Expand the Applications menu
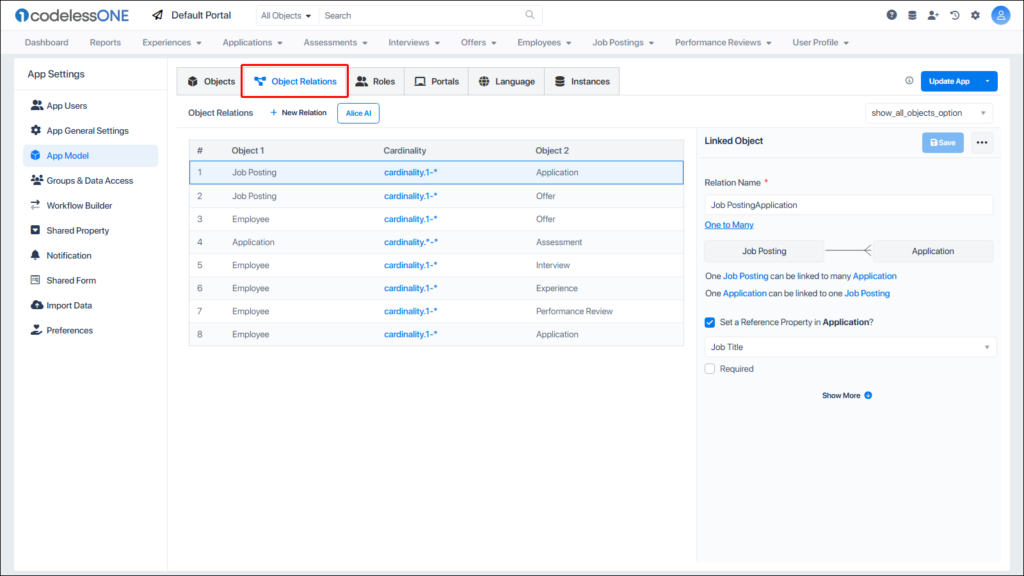 click(x=252, y=42)
